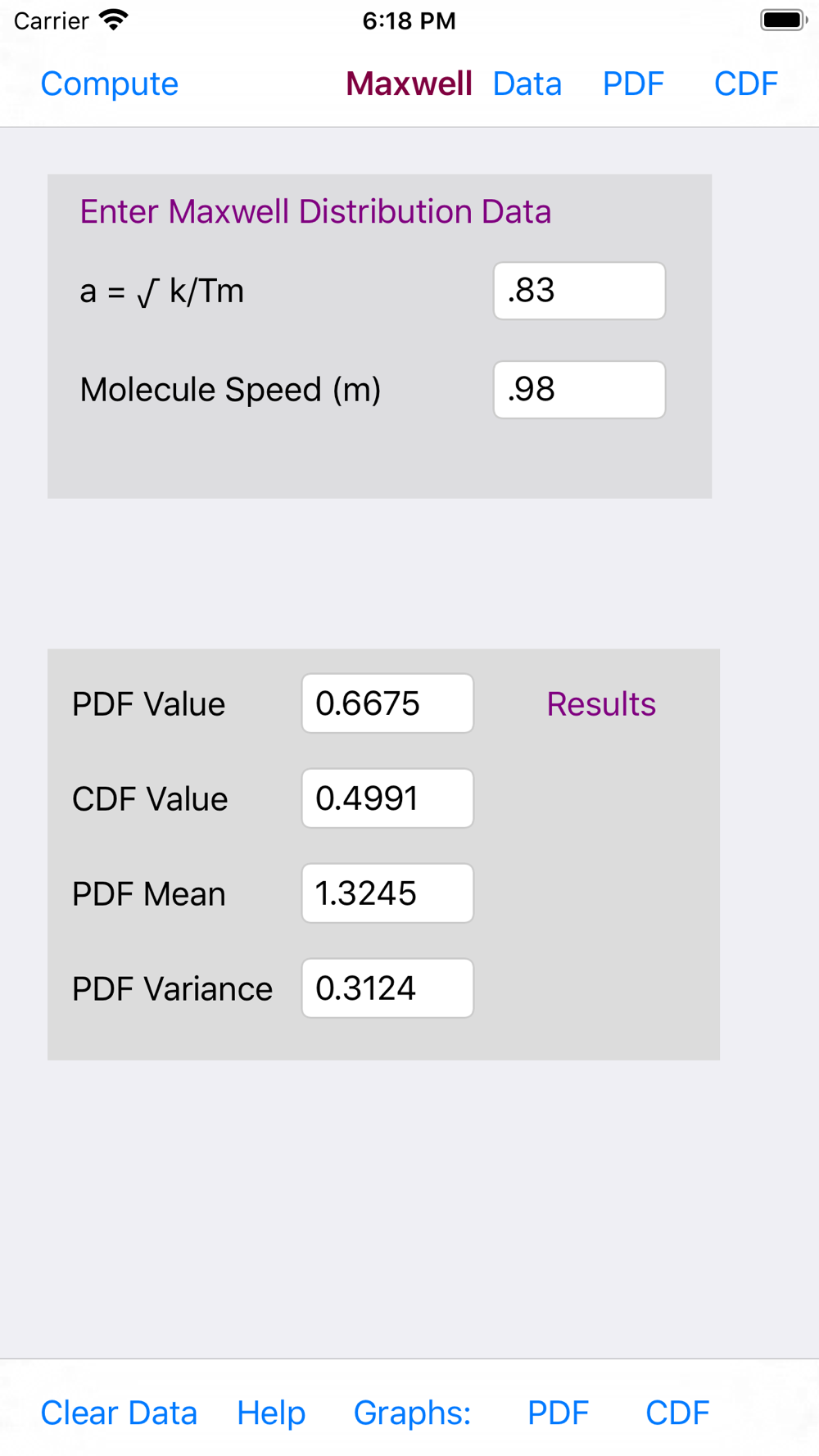Select the PDF Variance result field
The width and height of the screenshot is (819, 1456).
(387, 988)
